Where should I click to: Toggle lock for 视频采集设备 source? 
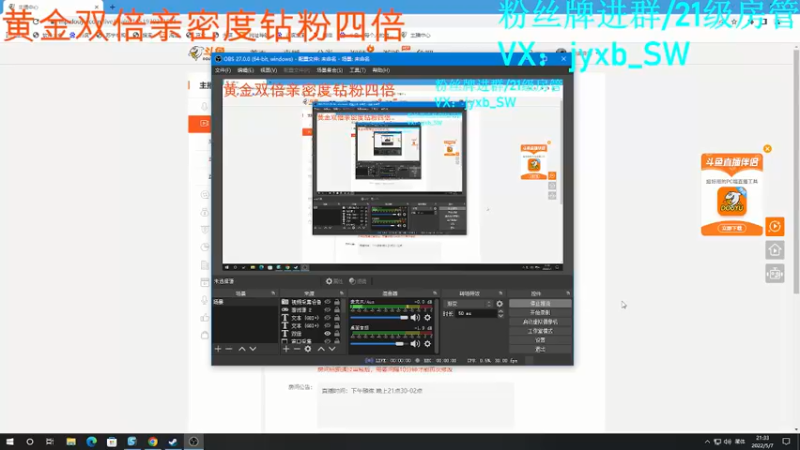pos(337,302)
